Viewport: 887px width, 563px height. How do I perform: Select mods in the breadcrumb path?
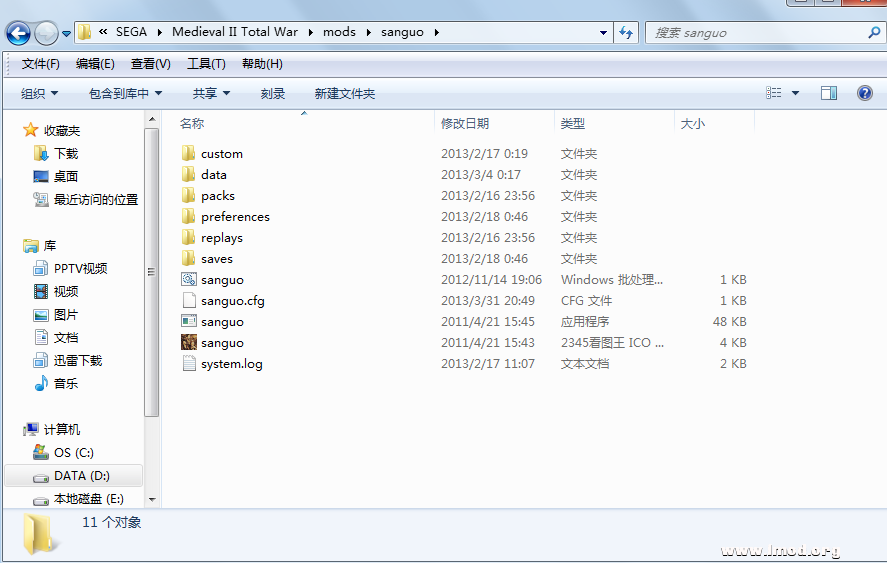pyautogui.click(x=339, y=32)
